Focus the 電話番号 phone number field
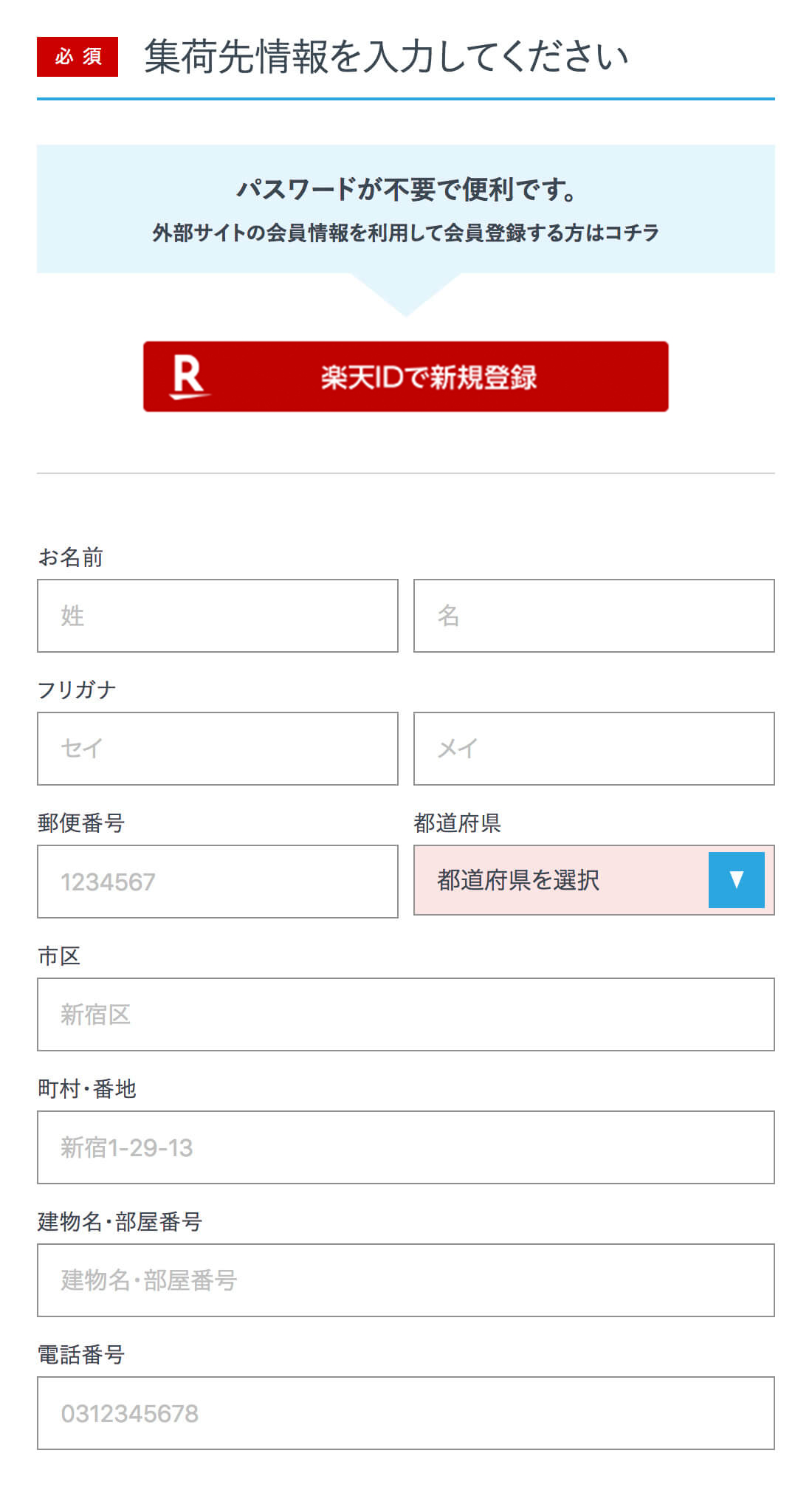The image size is (812, 1487). coord(405,1413)
